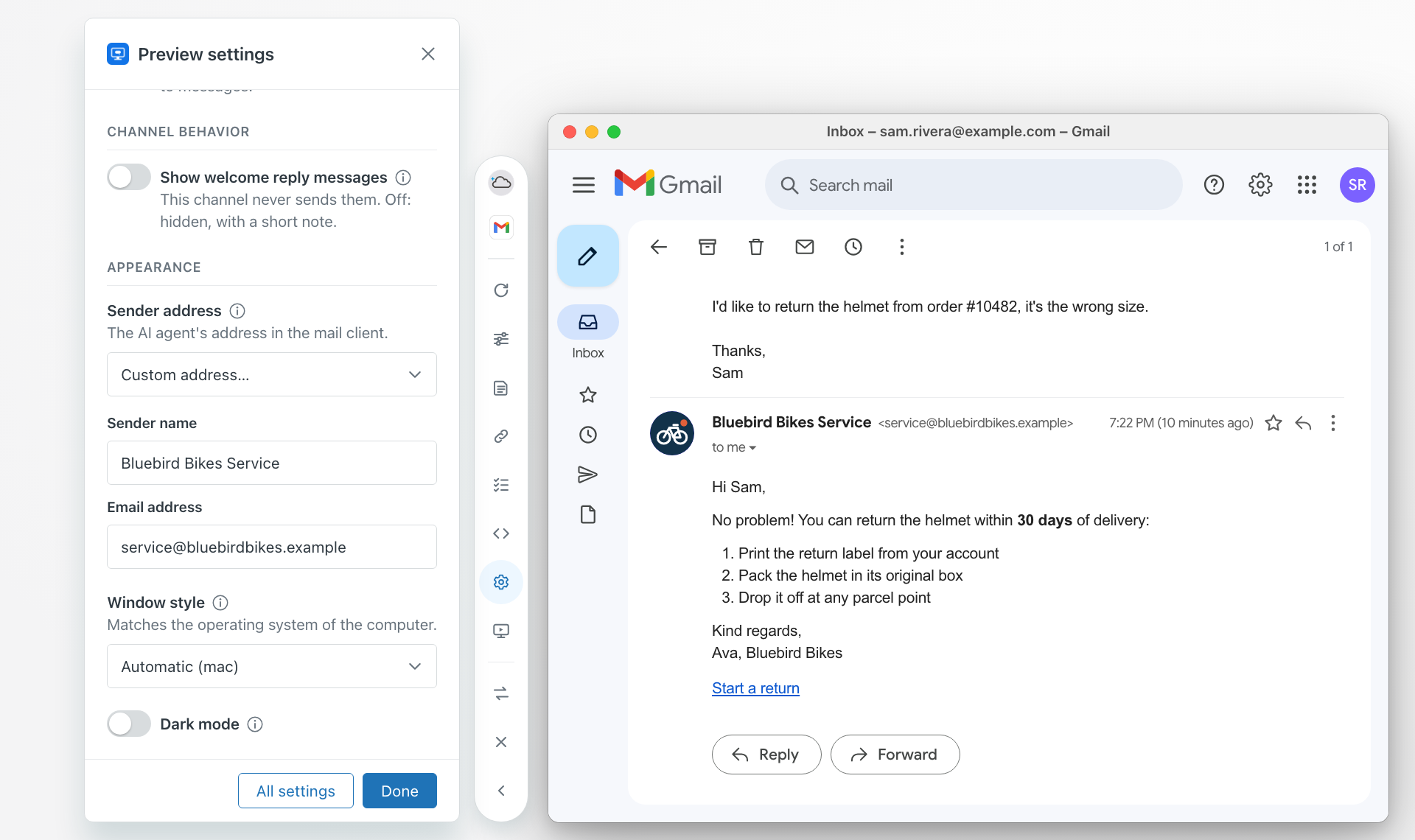Image resolution: width=1415 pixels, height=840 pixels.
Task: Click the Search mail field
Action: point(974,185)
